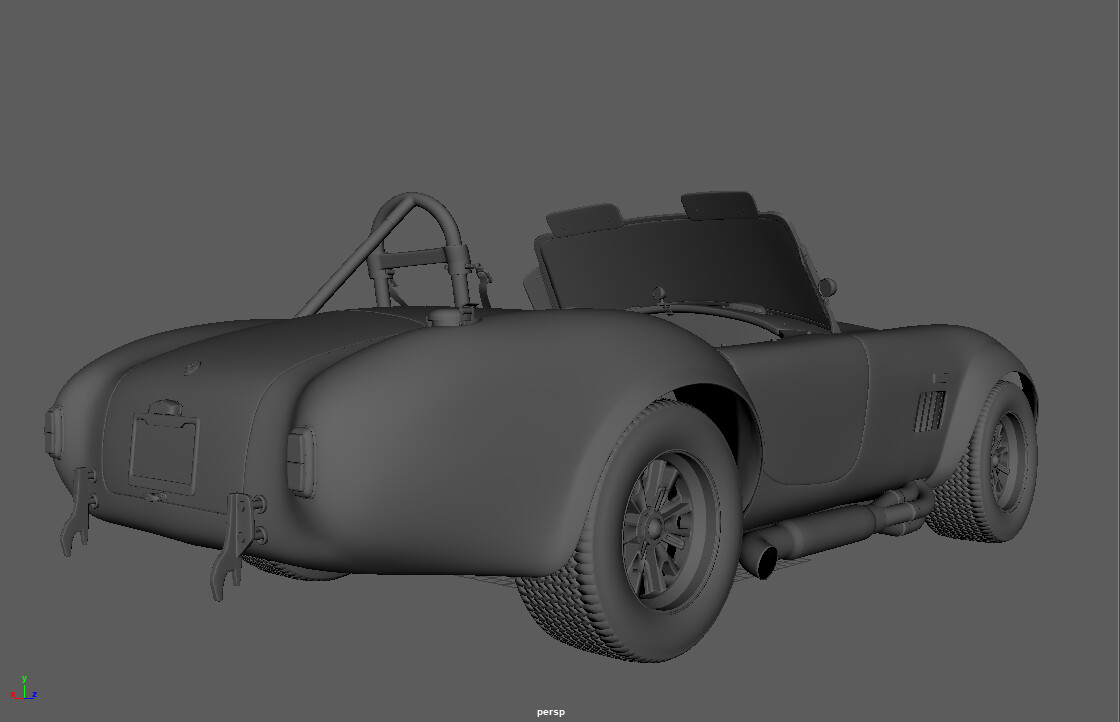Screen dimensions: 1120x722
Task: Select the round side mirror by the windshield
Action: point(827,288)
